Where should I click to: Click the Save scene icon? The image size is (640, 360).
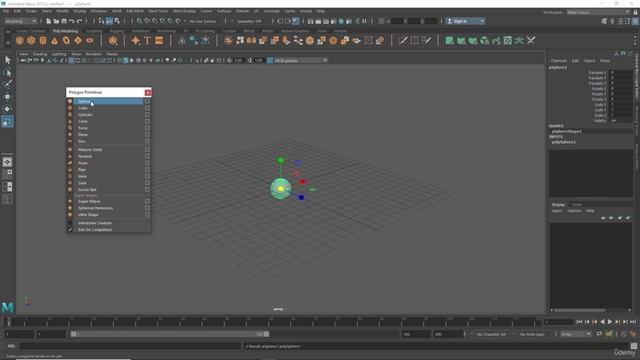64,21
